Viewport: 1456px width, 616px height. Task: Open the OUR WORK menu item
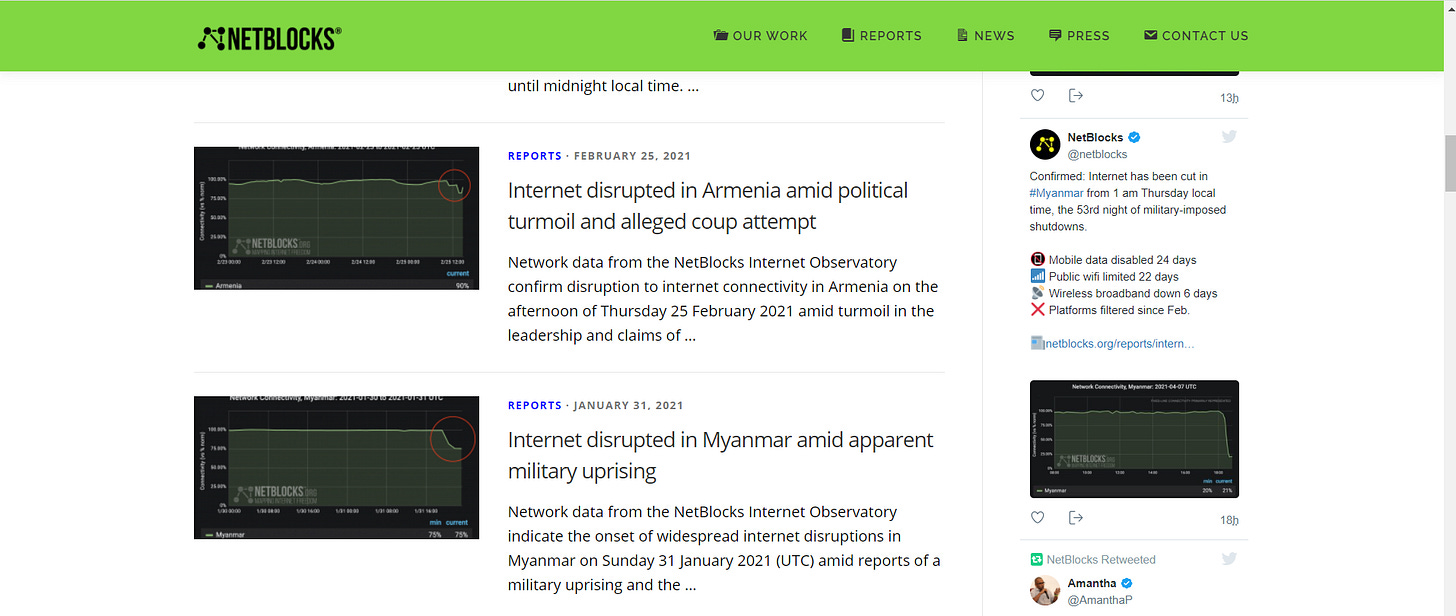[x=760, y=35]
